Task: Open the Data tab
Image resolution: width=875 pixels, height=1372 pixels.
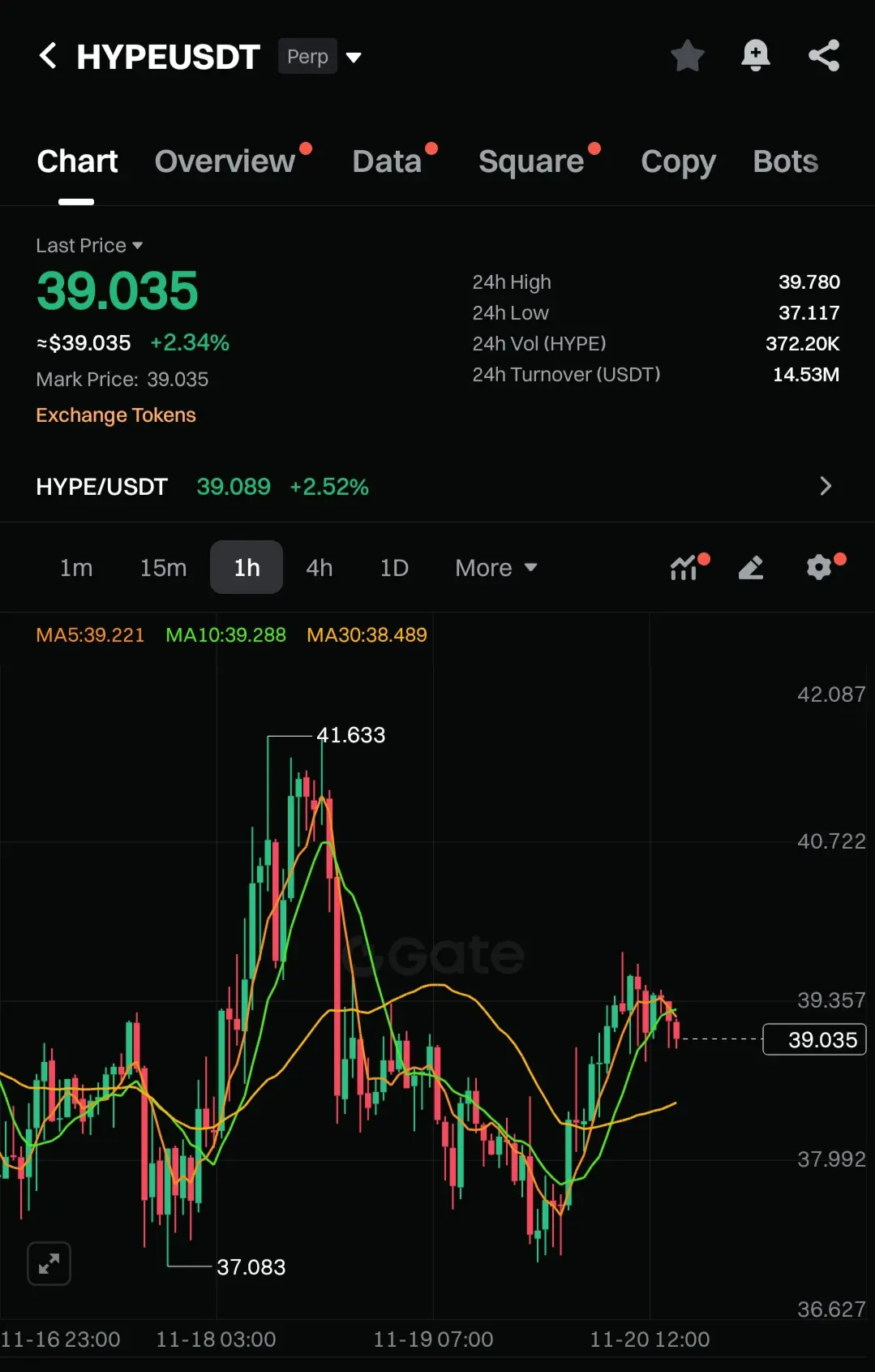Action: (x=387, y=161)
